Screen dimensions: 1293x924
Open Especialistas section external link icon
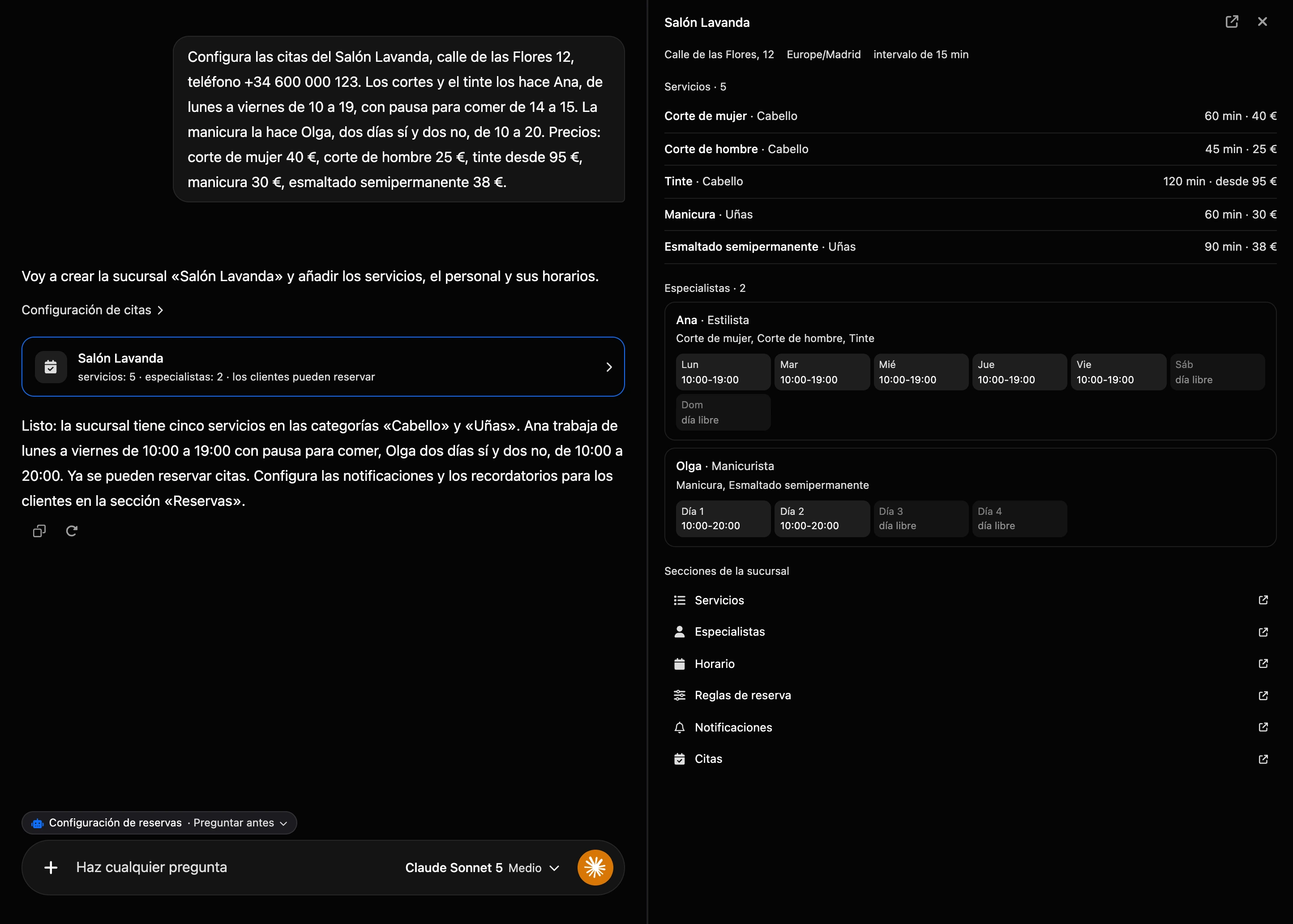(x=1263, y=632)
